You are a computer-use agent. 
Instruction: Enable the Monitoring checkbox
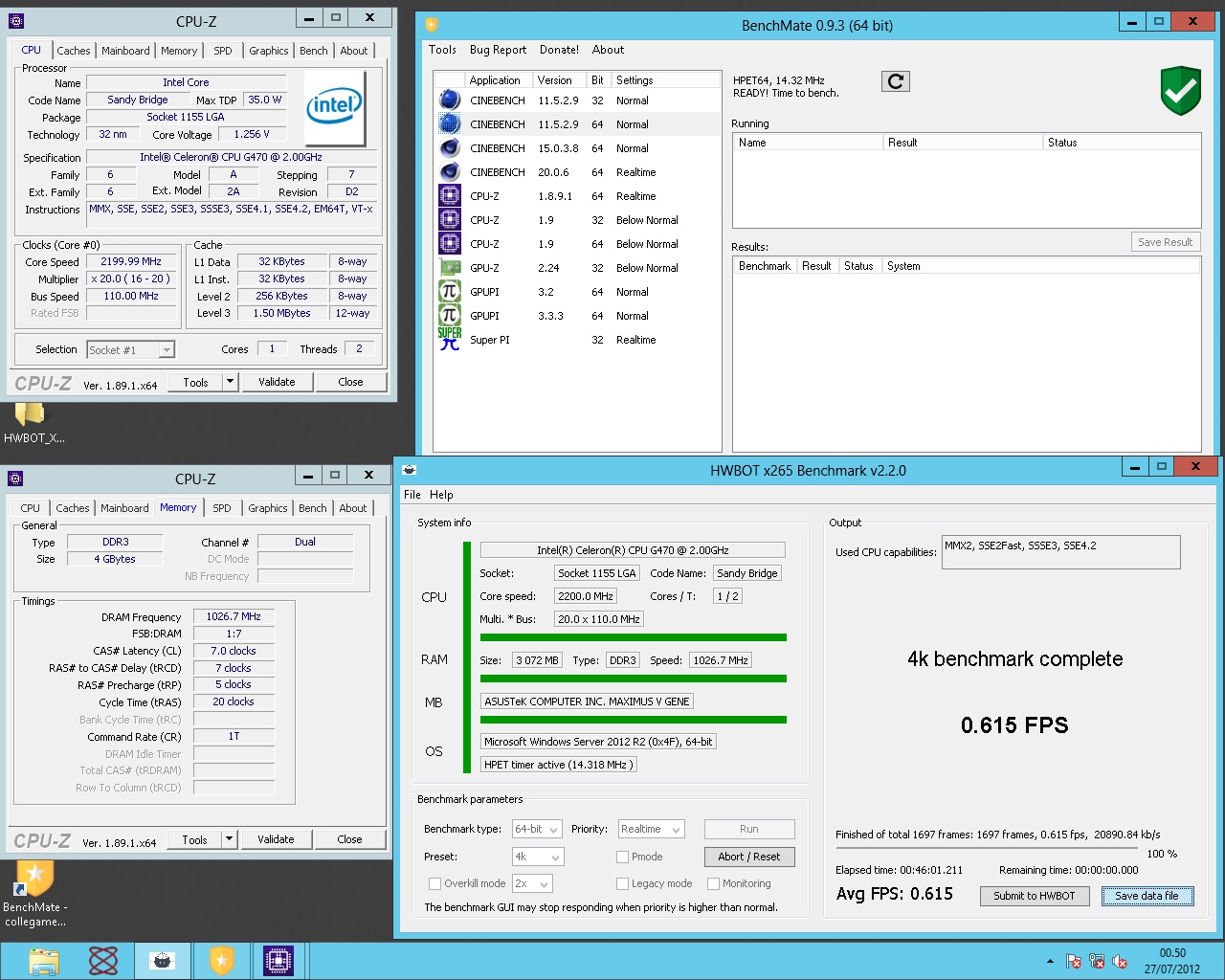[x=713, y=883]
